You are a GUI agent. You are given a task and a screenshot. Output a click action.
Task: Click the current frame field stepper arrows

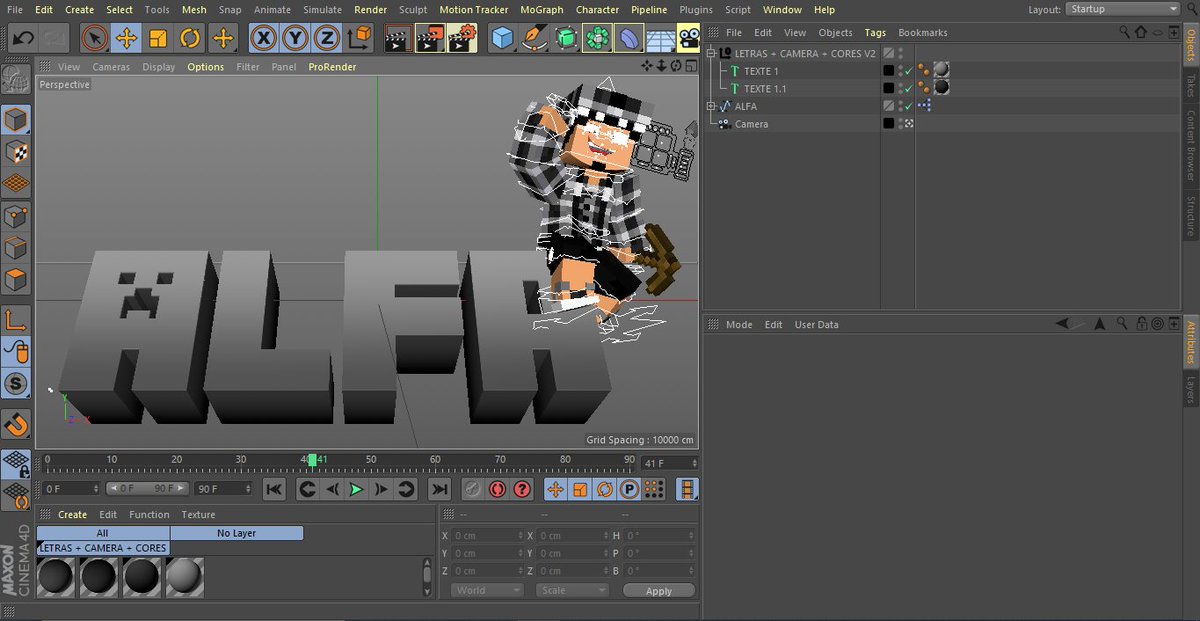click(693, 464)
